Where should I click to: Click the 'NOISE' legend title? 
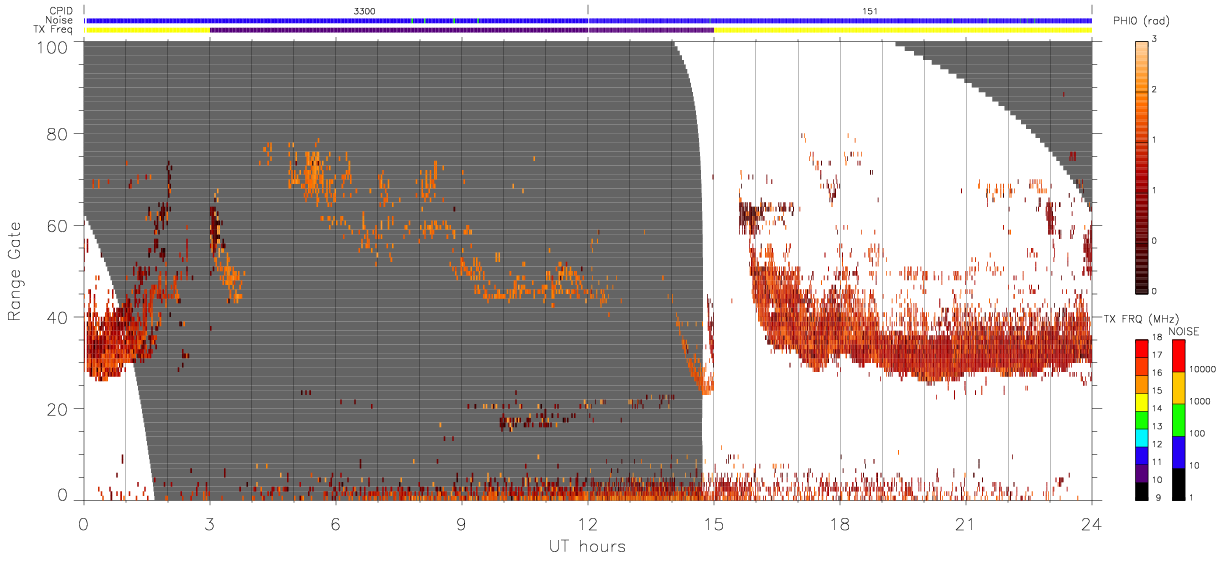1183,331
